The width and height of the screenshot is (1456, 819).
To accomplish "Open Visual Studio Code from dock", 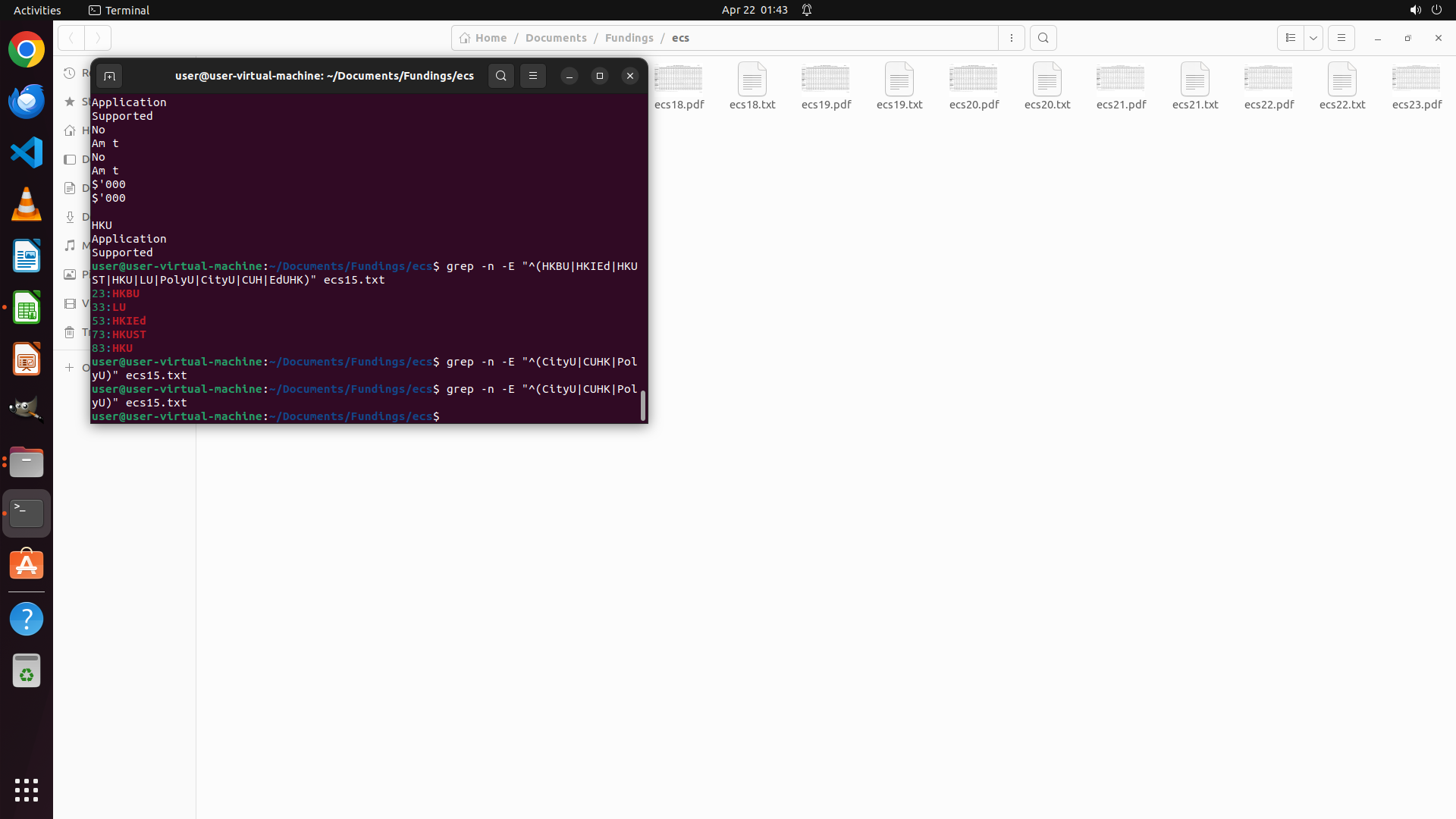I will point(27,152).
